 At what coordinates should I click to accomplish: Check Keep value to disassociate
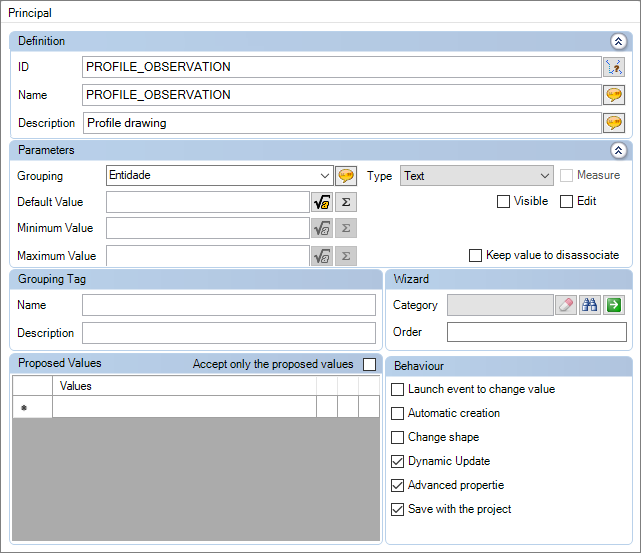tap(475, 255)
